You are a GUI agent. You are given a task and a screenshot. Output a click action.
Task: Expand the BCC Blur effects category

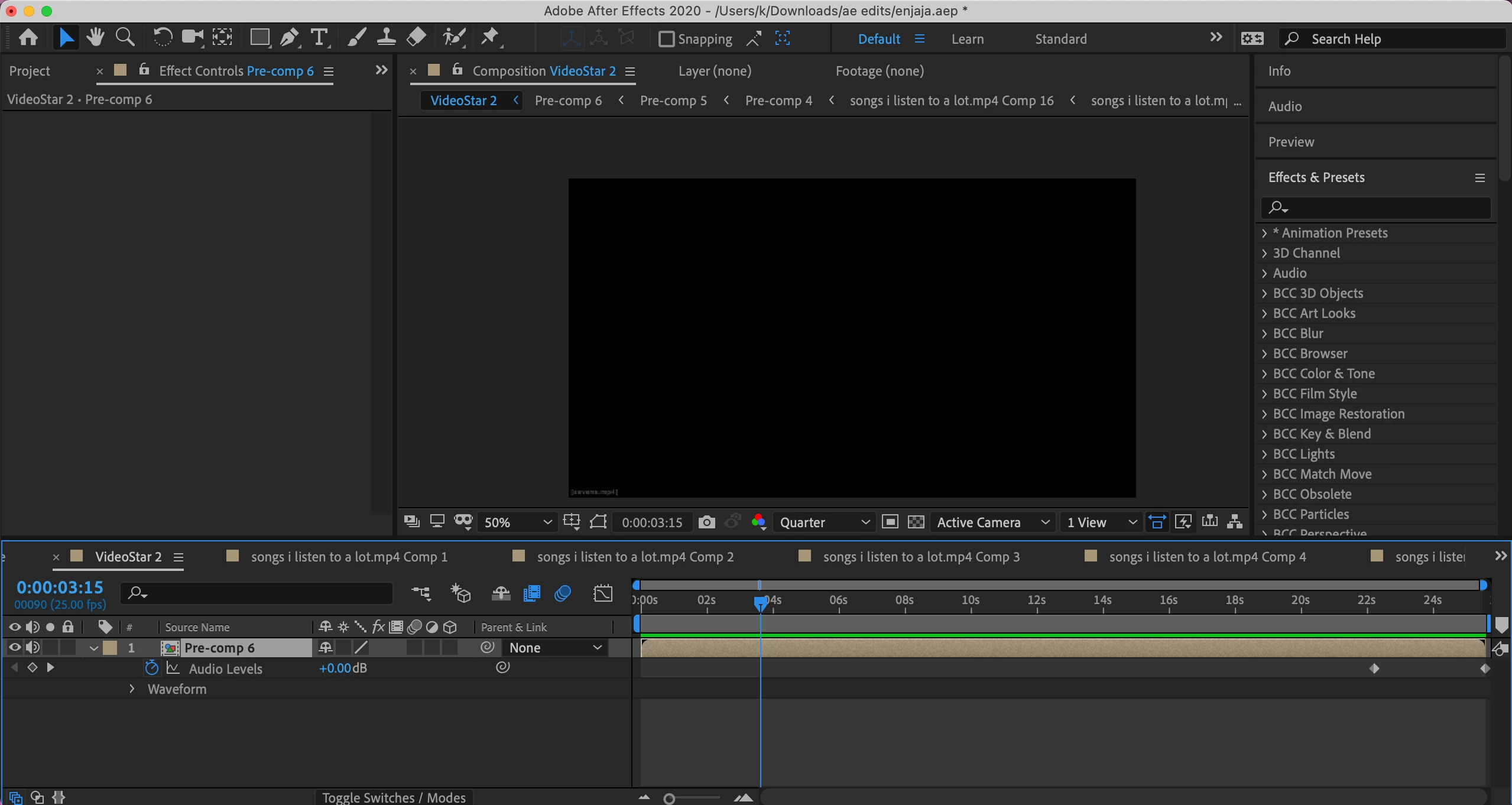click(1264, 333)
